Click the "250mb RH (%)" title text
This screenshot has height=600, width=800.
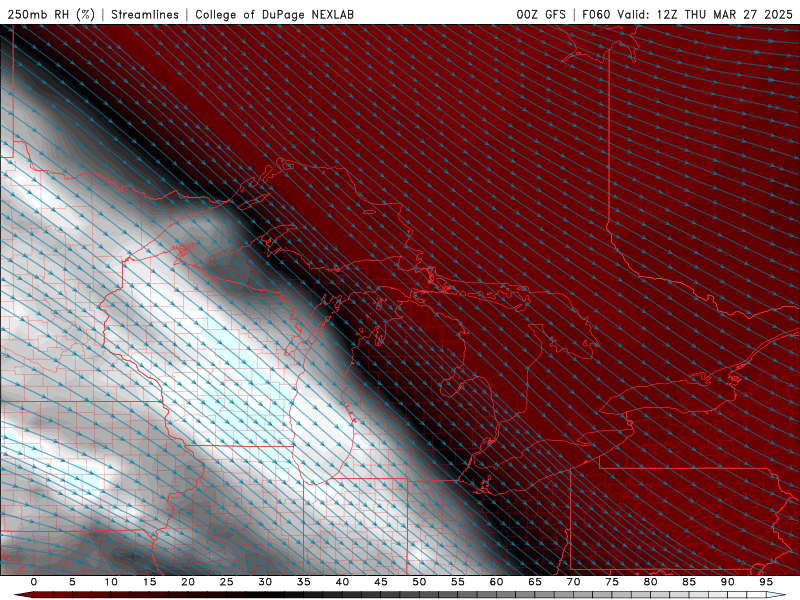pyautogui.click(x=51, y=14)
